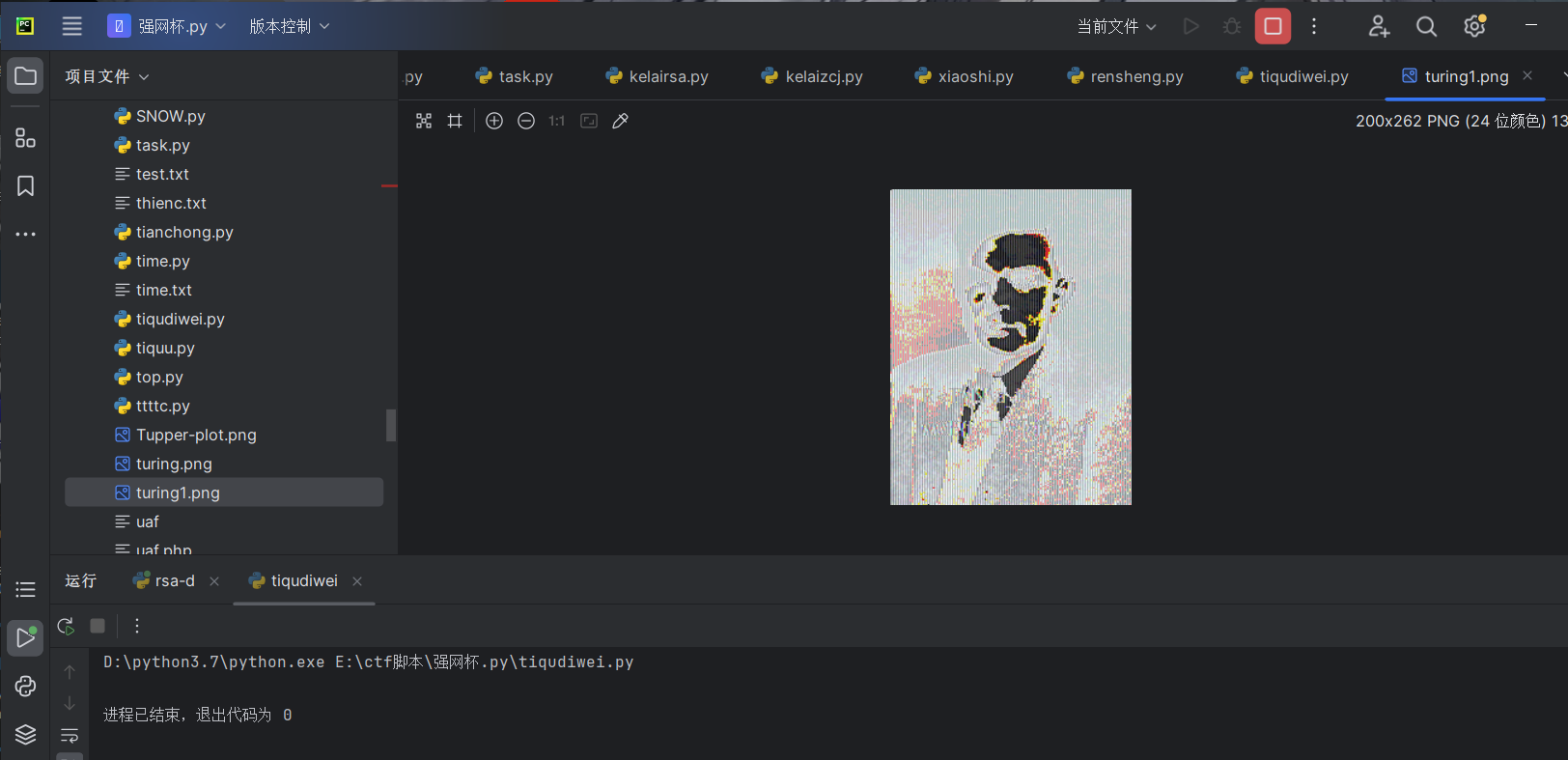Open the TODO list tool window icon
1568x760 pixels.
(x=25, y=589)
